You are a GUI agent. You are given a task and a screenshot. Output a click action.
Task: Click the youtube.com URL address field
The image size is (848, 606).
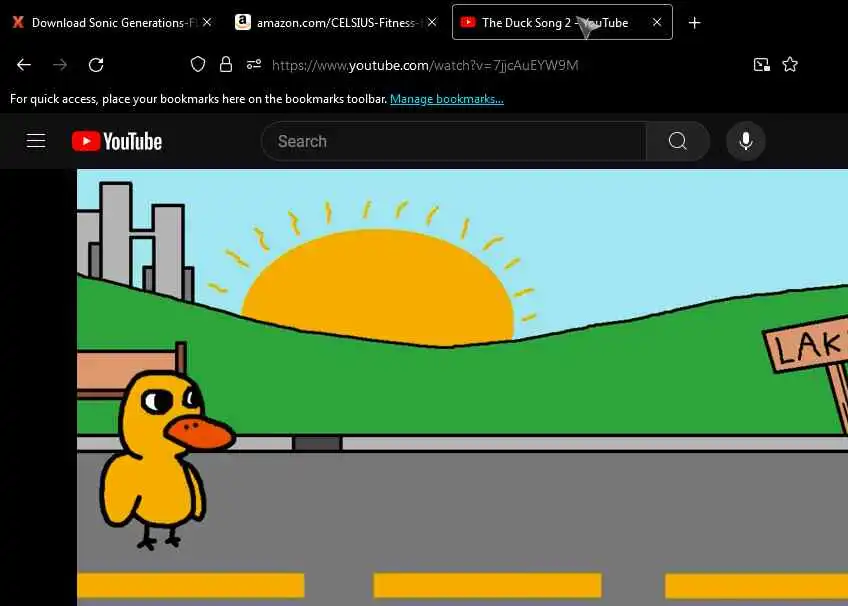click(x=425, y=65)
